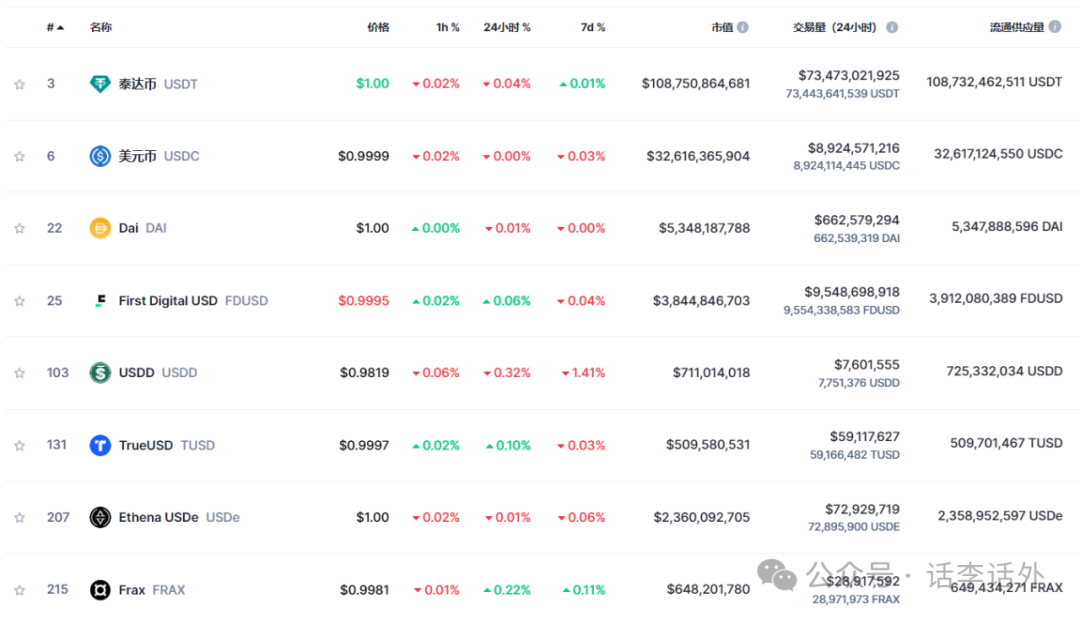
Task: Toggle favorite star for Ethena USDe
Action: [19, 518]
